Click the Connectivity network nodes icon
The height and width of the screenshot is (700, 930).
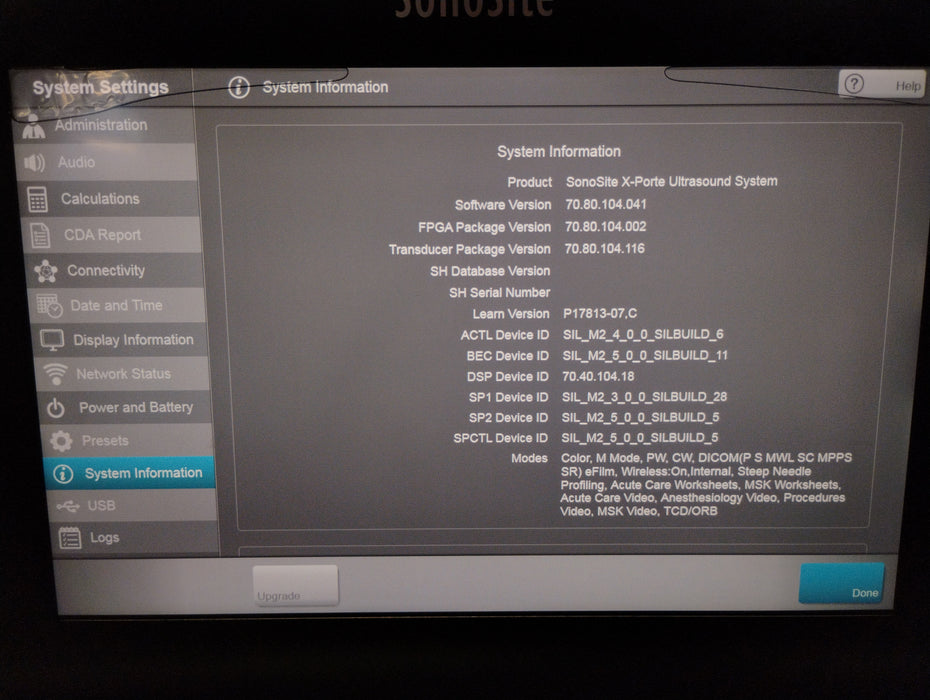pyautogui.click(x=46, y=271)
